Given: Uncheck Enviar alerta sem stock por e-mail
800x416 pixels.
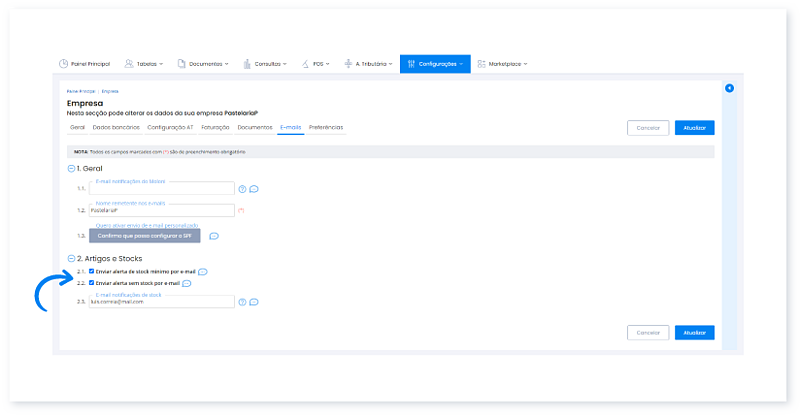Looking at the screenshot, I should tap(92, 283).
